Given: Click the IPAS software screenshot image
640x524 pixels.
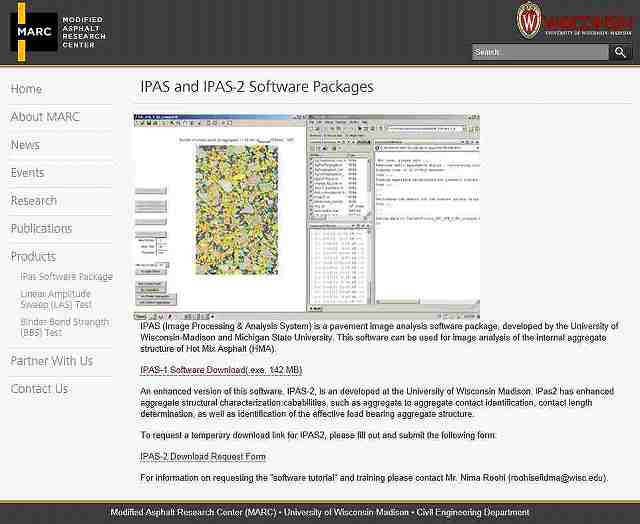Looking at the screenshot, I should 307,217.
